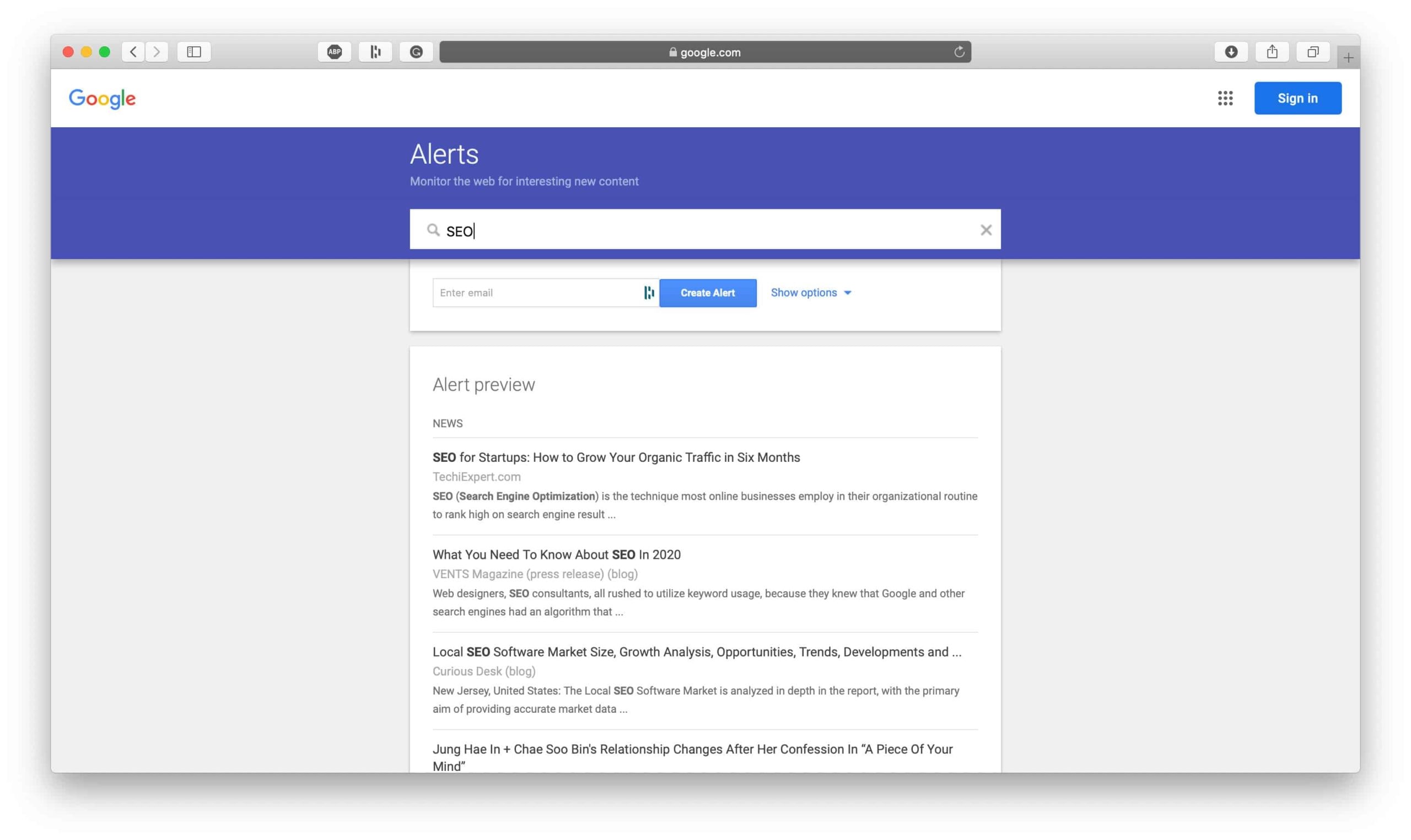Click the reload page icon in address bar
This screenshot has height=840, width=1411.
pos(956,52)
